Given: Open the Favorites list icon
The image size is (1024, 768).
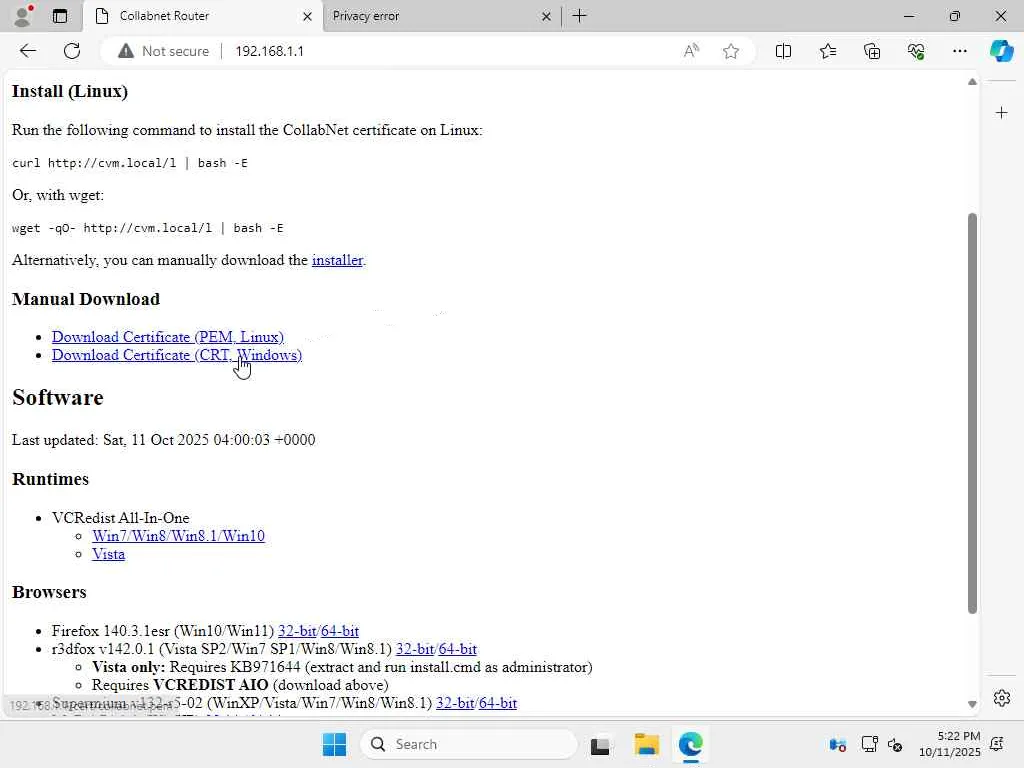Looking at the screenshot, I should (827, 51).
